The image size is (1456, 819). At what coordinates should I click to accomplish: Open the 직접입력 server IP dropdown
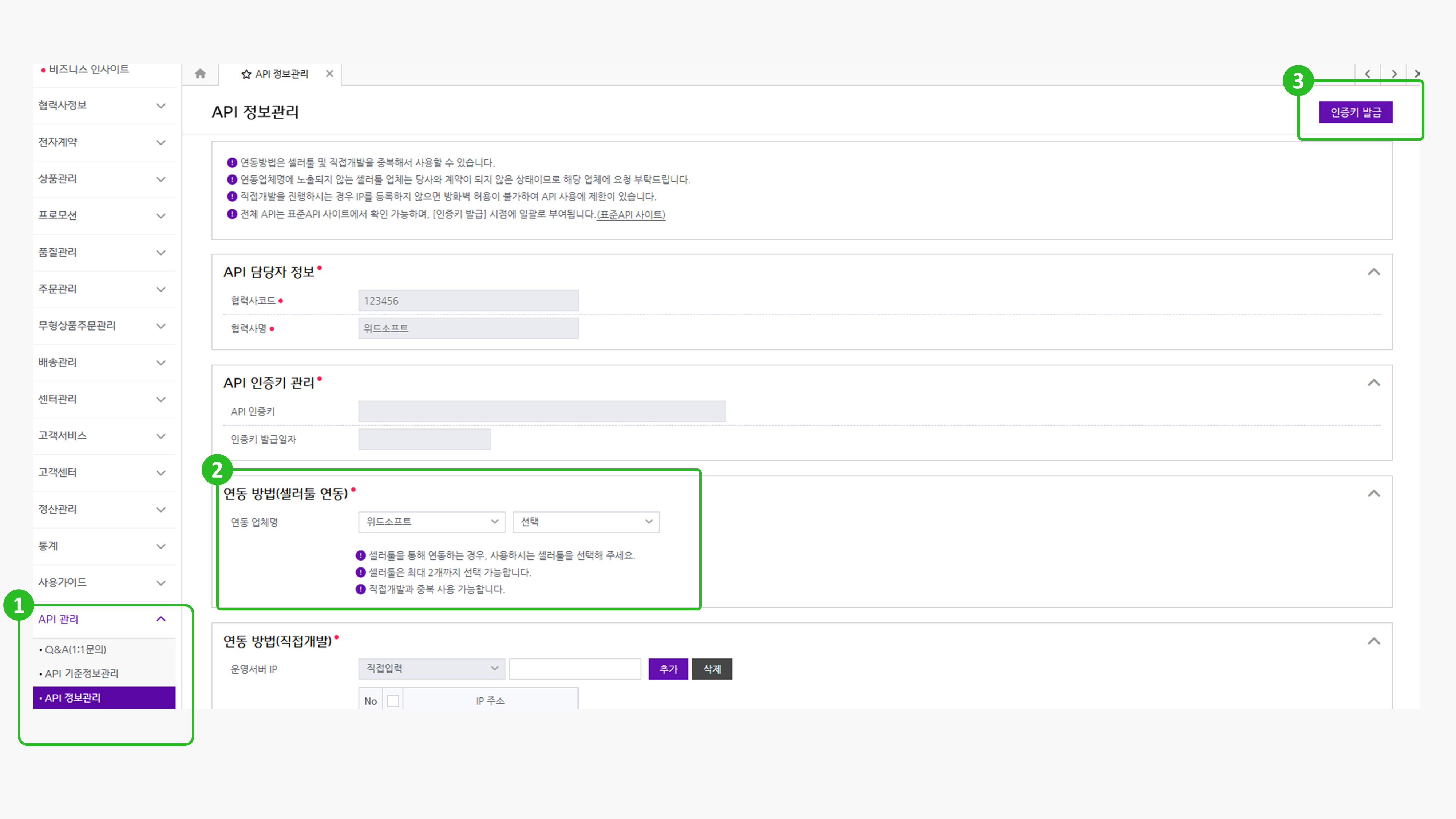(x=431, y=669)
